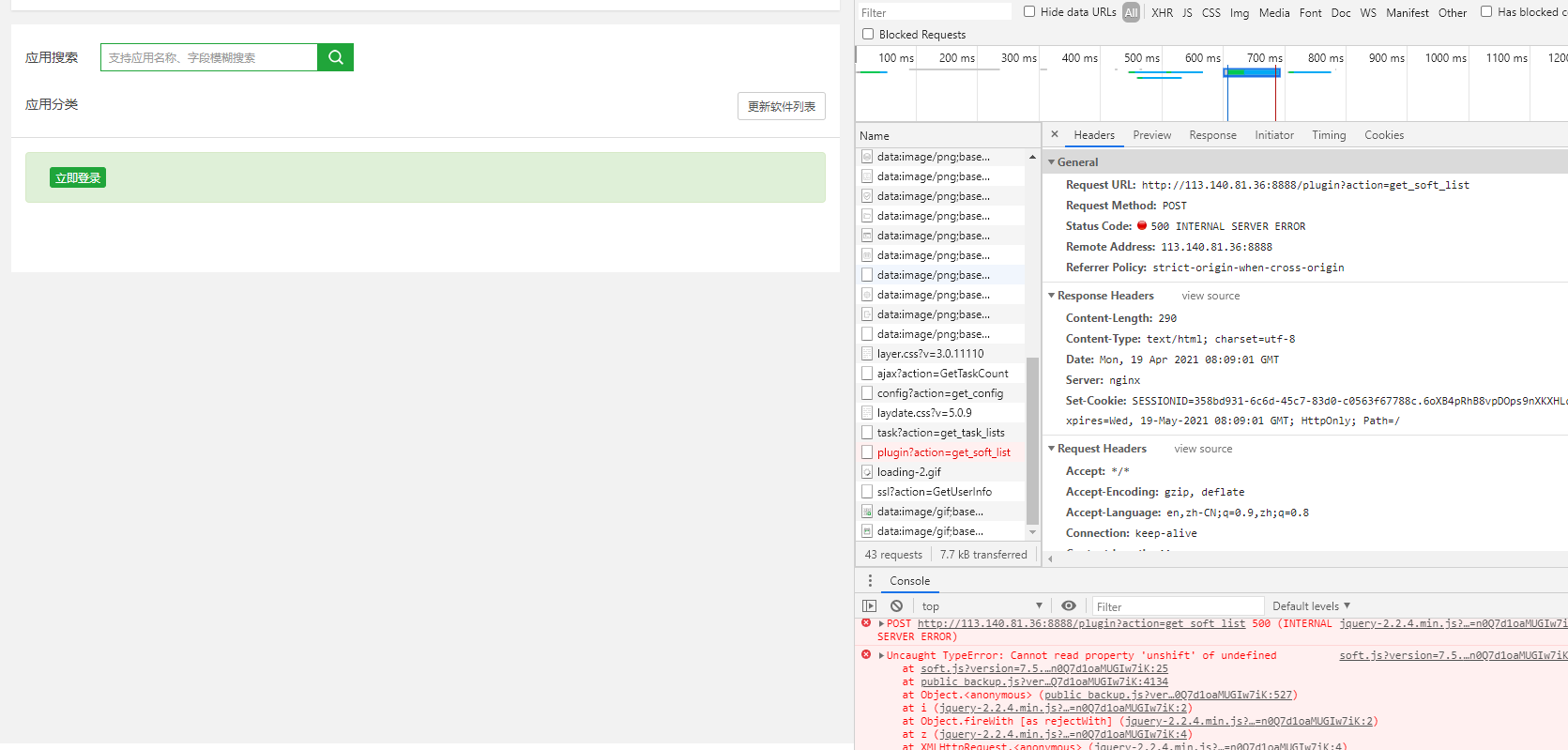Click file icon of loading-2.gif row
Screen dimensions: 1568x750
(867, 472)
